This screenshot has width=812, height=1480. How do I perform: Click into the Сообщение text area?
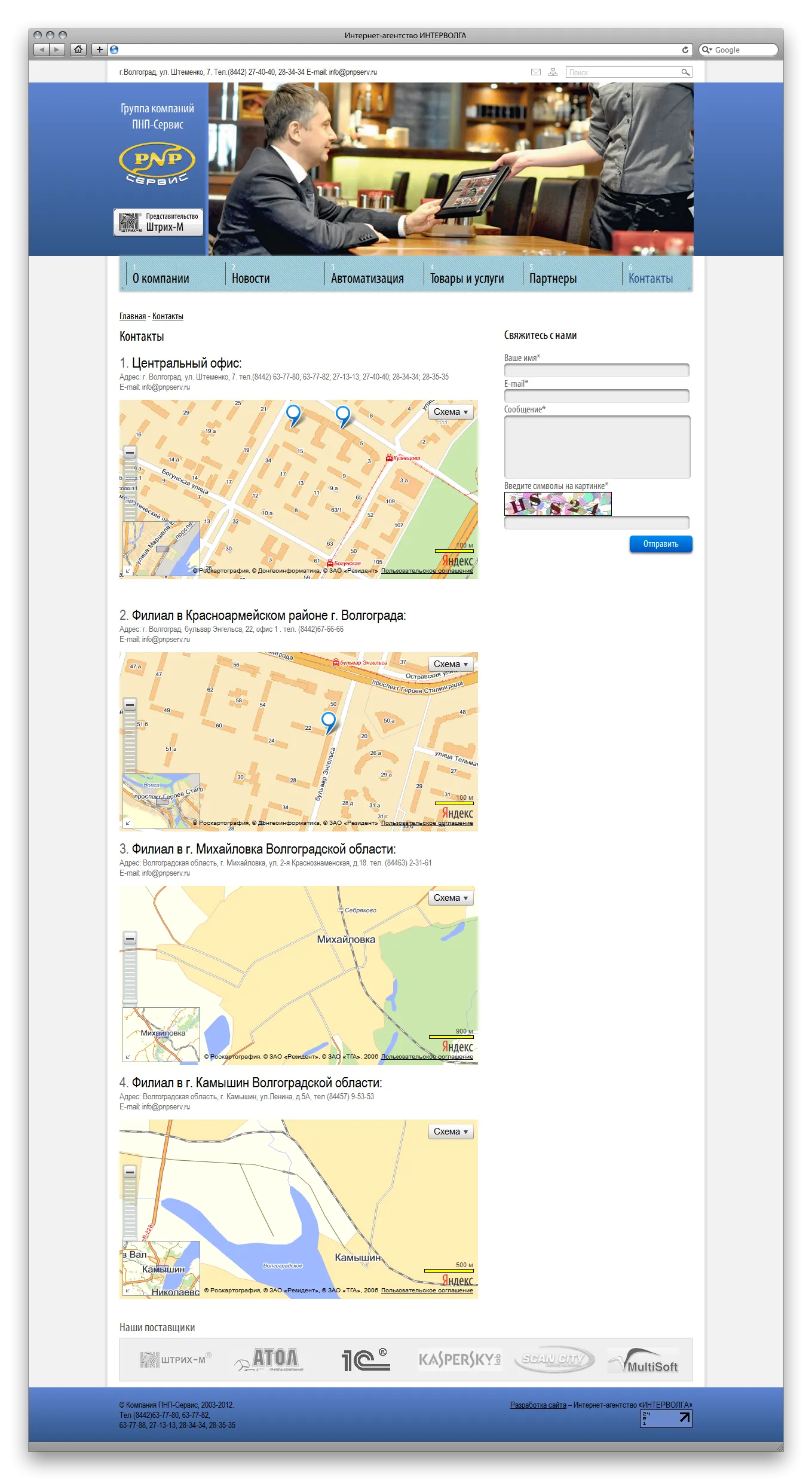point(597,447)
